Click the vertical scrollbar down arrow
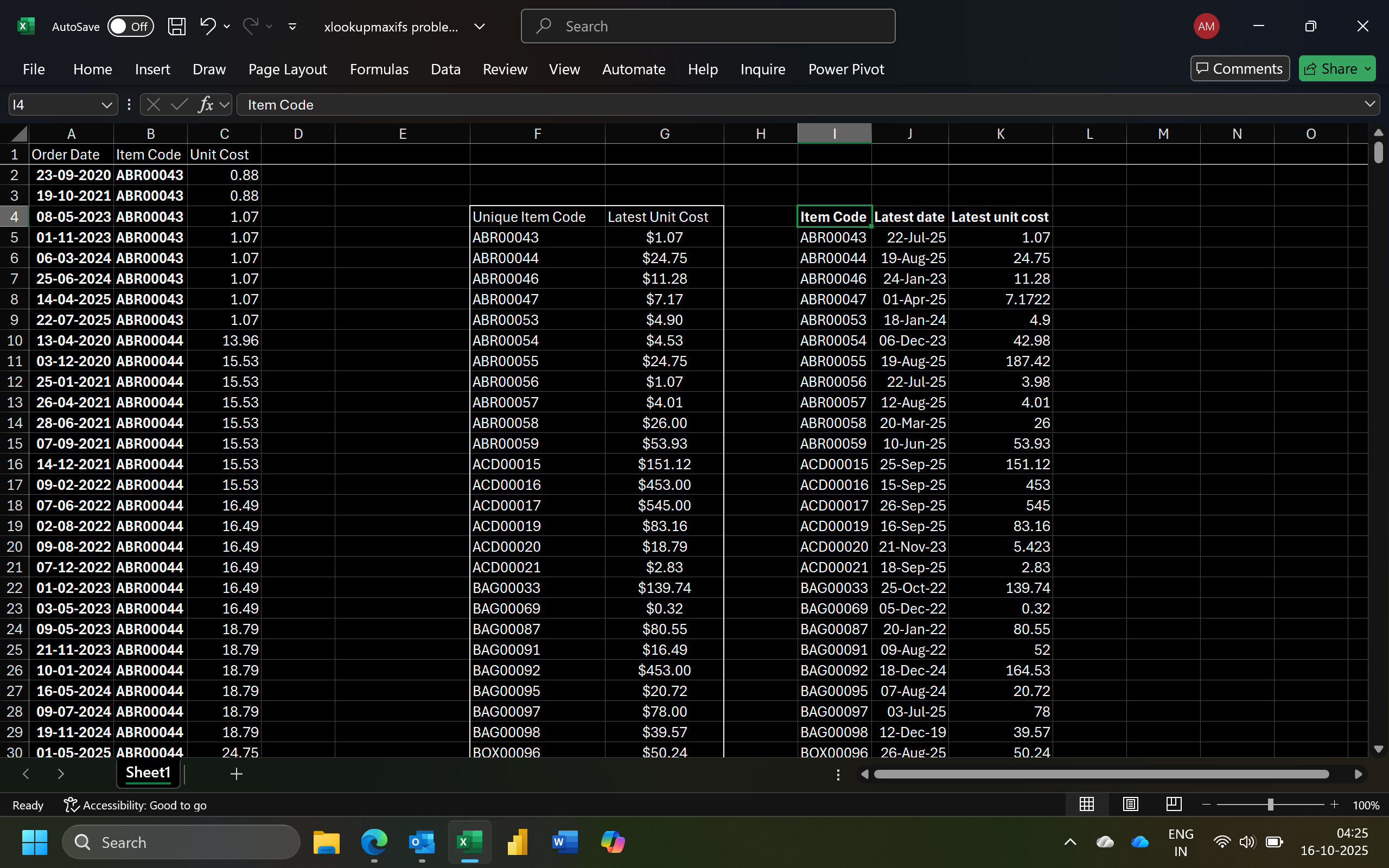 pos(1379,749)
